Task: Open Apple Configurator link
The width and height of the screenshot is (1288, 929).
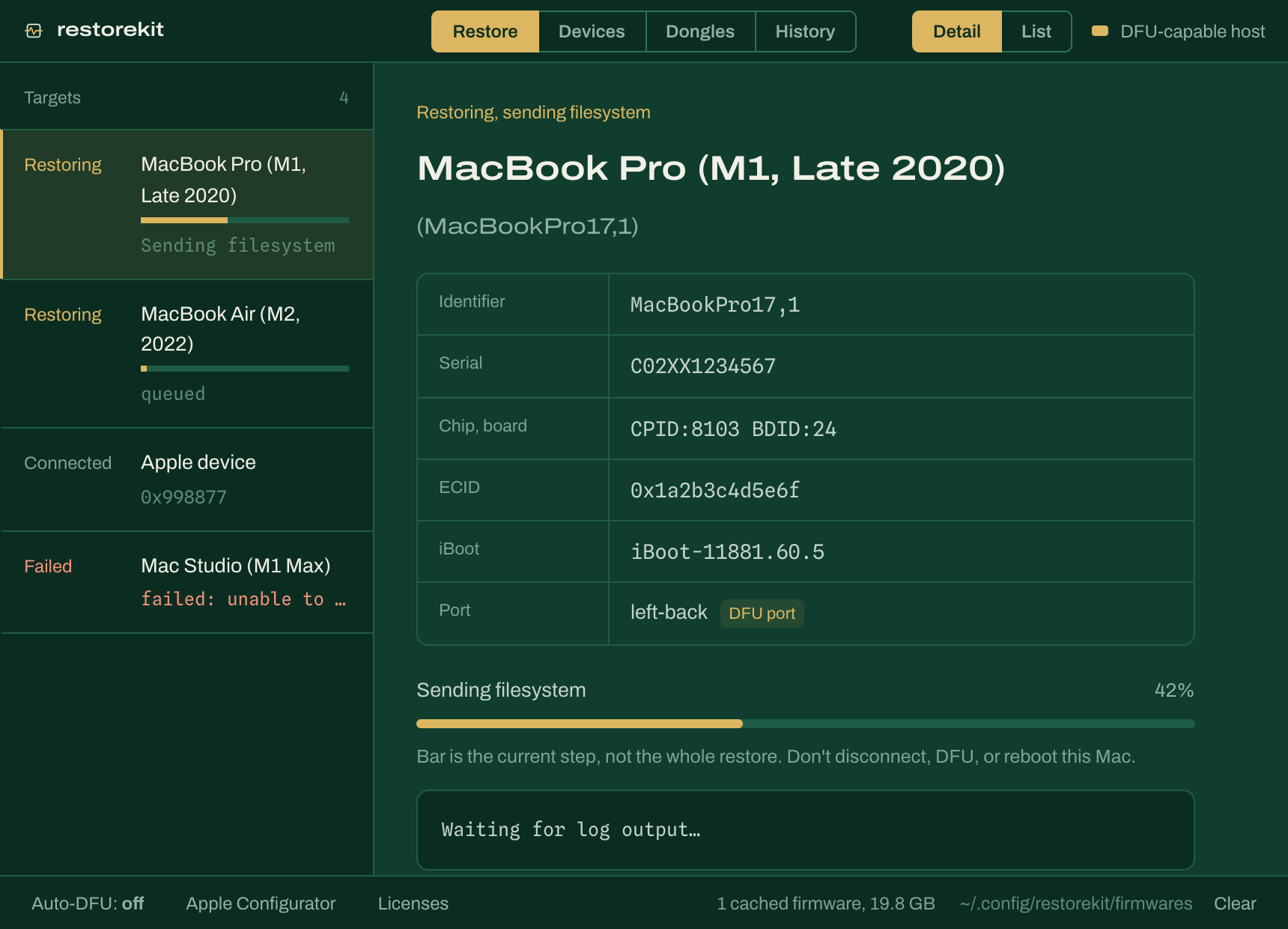Action: pos(261,904)
